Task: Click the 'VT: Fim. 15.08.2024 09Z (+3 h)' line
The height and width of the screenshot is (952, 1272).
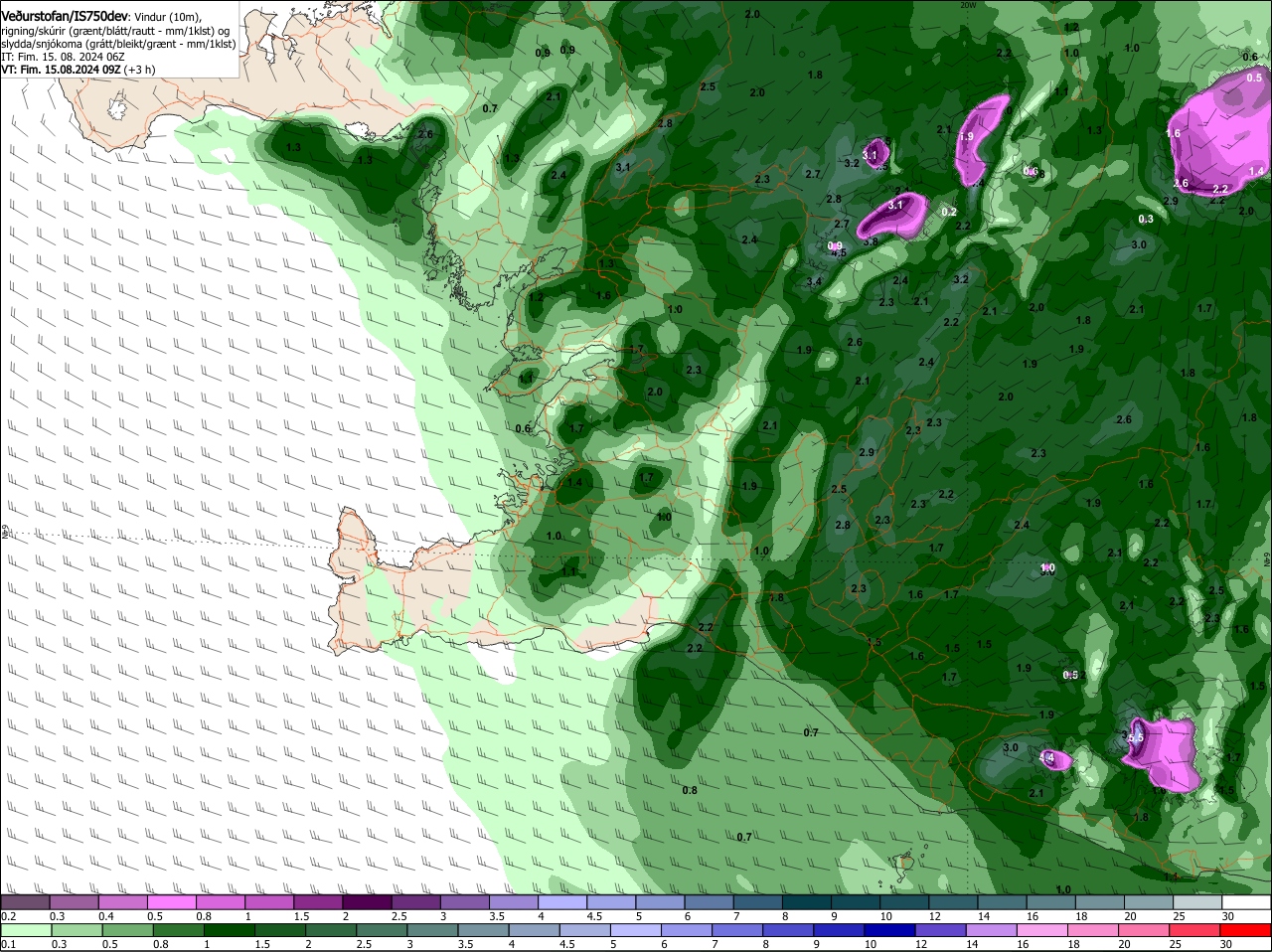Action: 78,70
